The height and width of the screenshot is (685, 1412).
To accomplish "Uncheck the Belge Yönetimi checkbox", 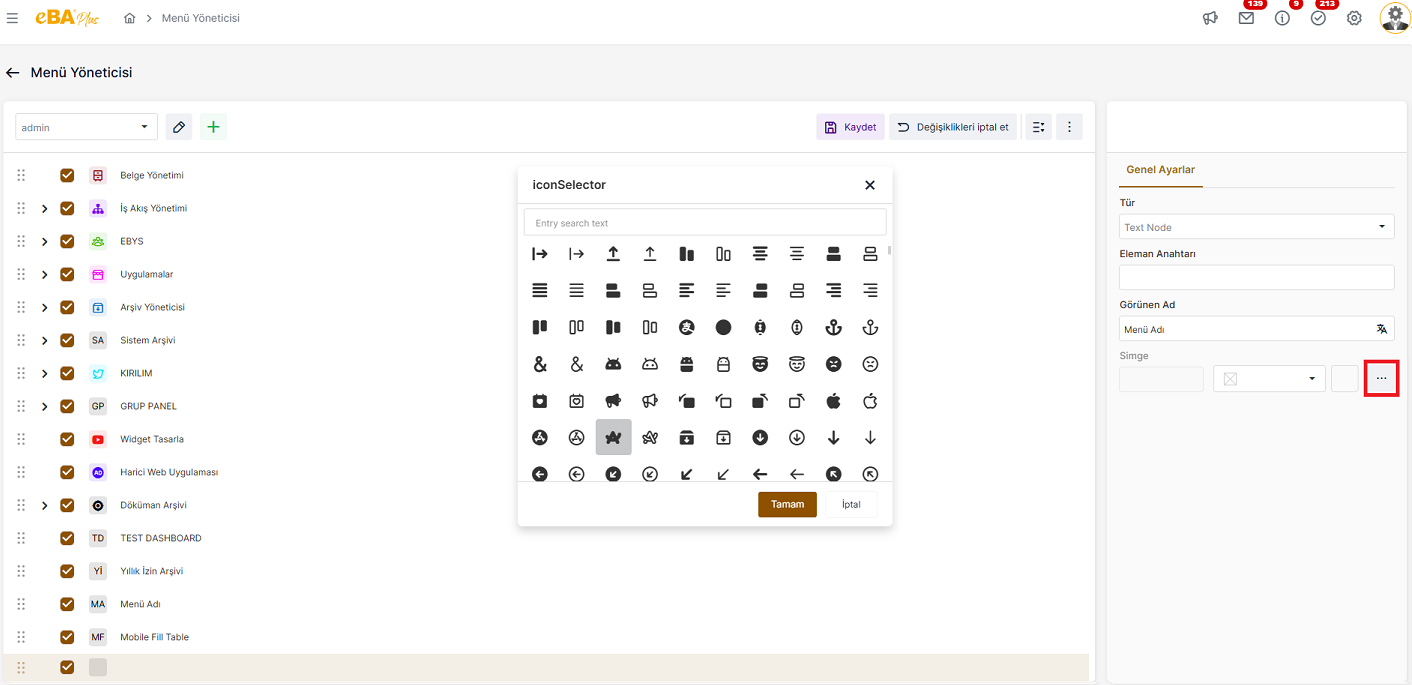I will [67, 175].
